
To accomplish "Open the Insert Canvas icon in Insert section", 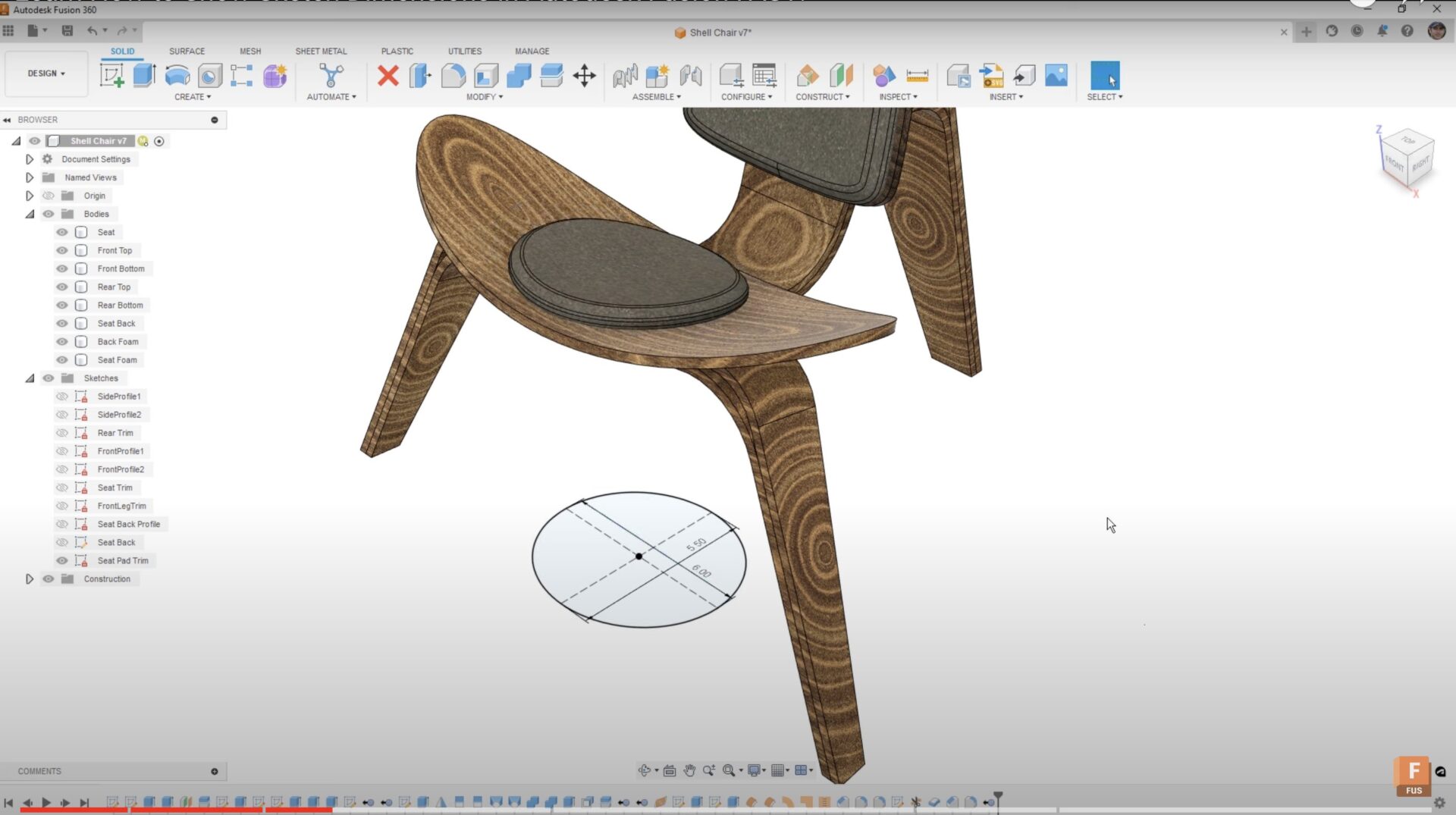I will (x=1056, y=75).
